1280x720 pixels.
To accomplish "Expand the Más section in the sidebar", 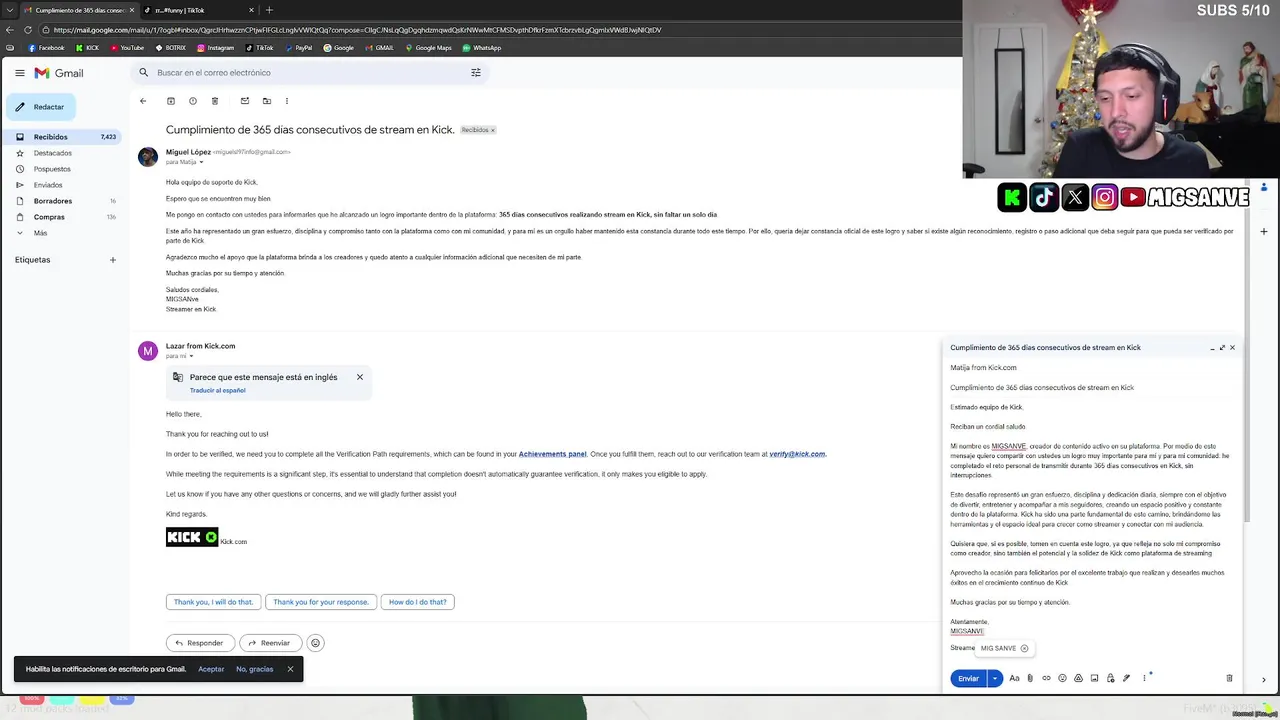I will [40, 233].
